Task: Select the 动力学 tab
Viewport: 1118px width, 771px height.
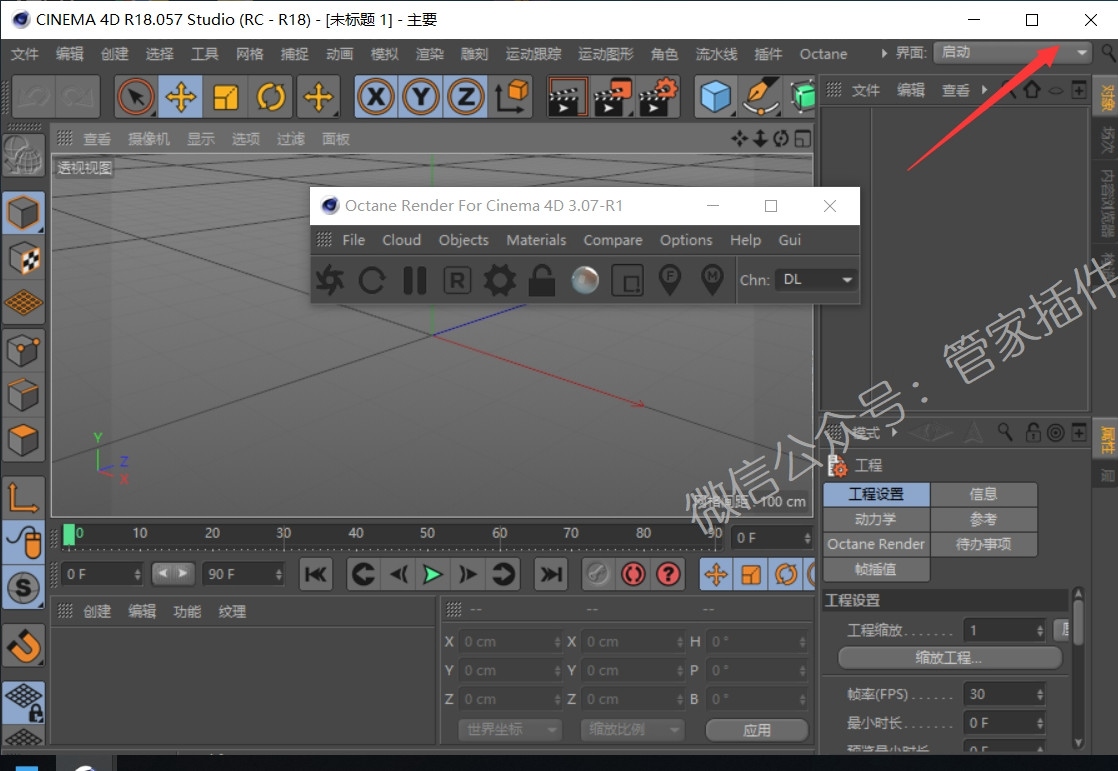Action: tap(876, 519)
